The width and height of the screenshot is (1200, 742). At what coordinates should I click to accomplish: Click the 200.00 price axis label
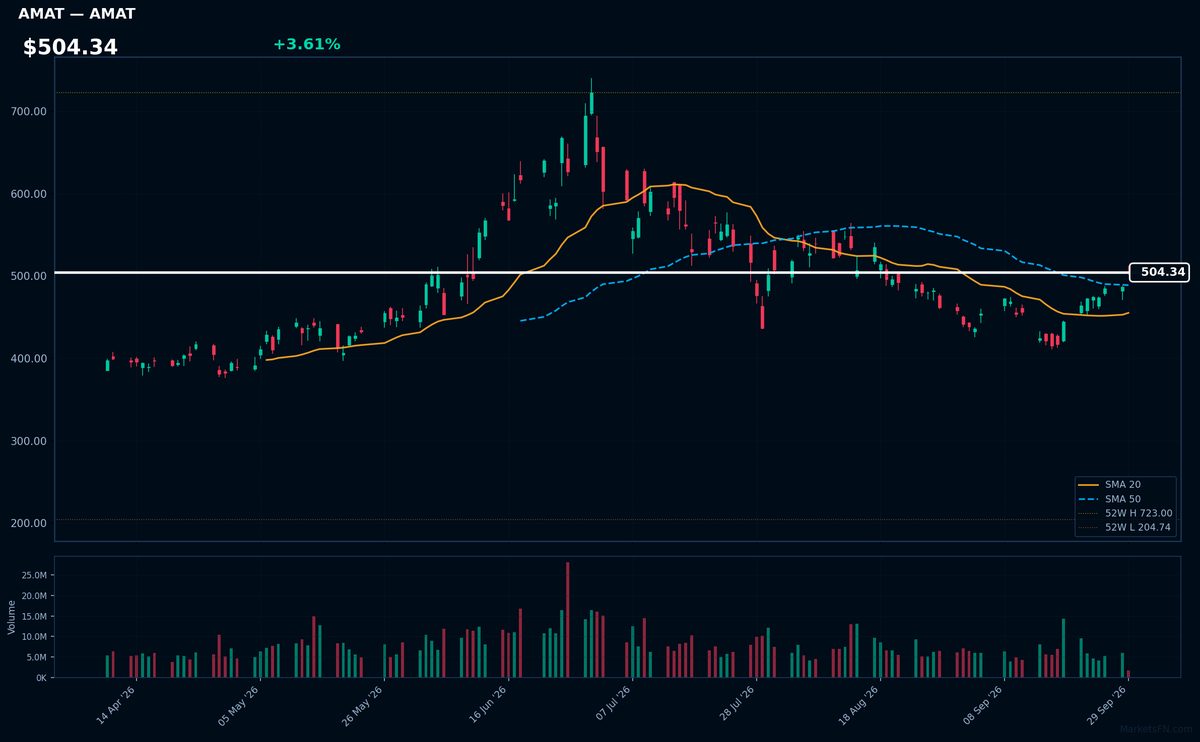(30, 524)
